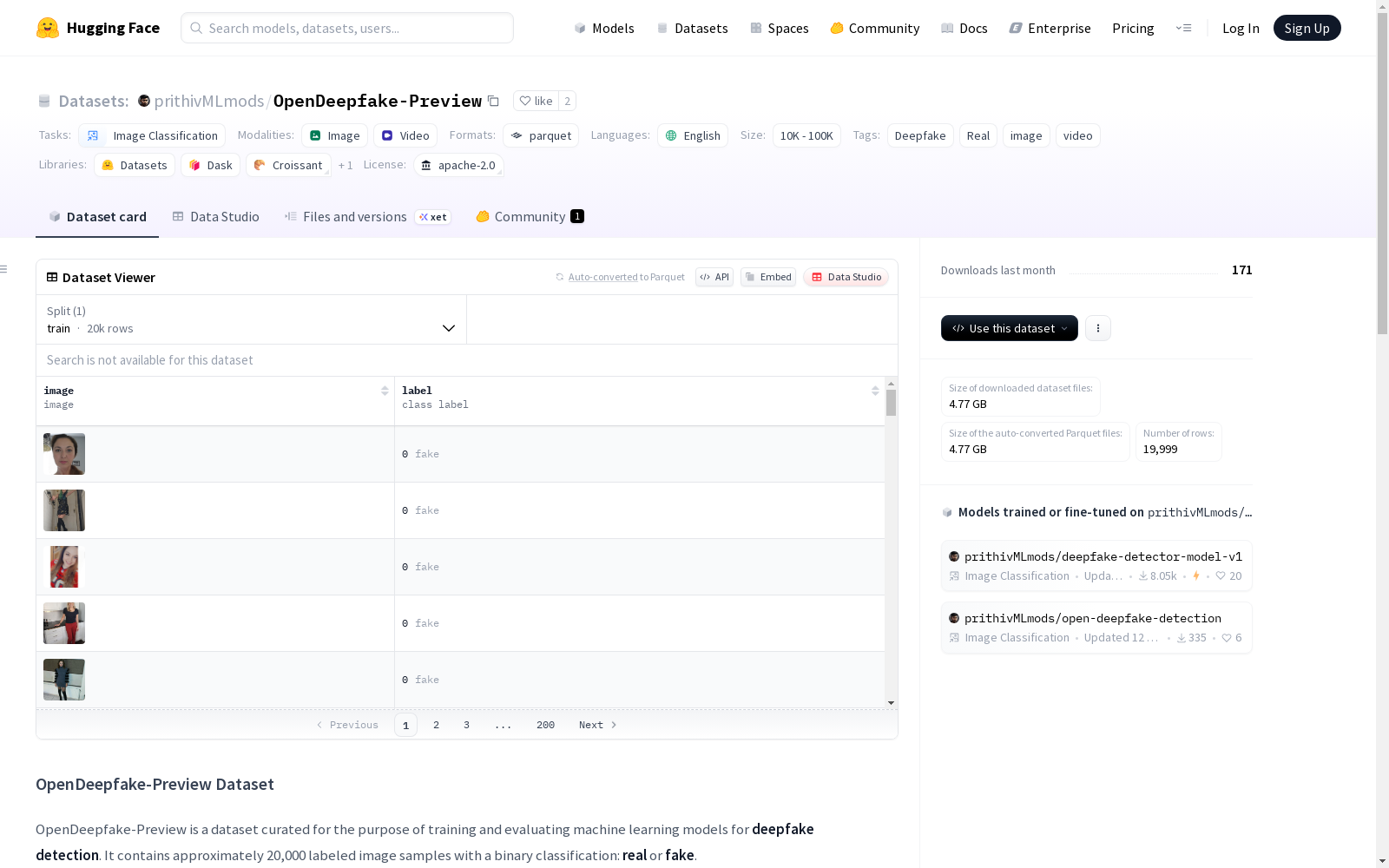Select the Video modality tag
The height and width of the screenshot is (868, 1389).
pyautogui.click(x=405, y=135)
